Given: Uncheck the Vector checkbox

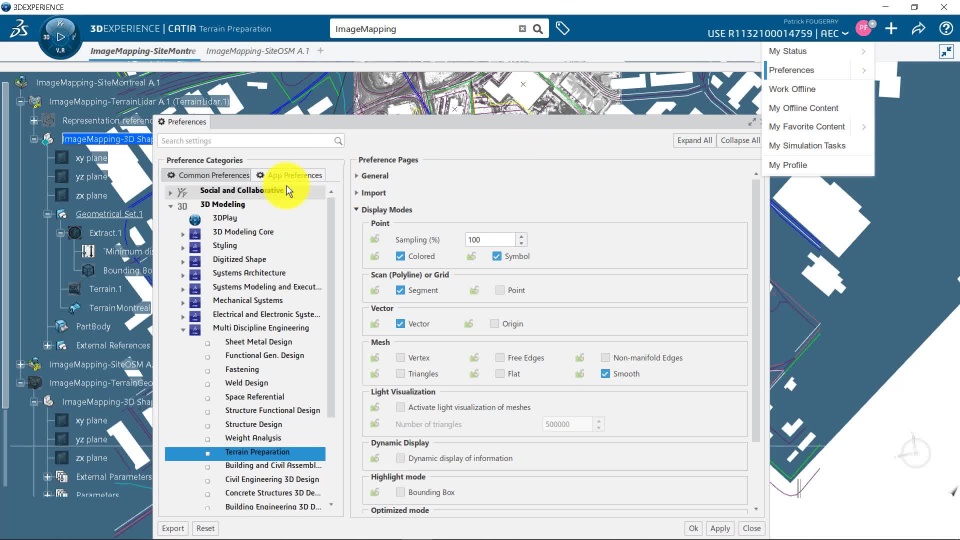Looking at the screenshot, I should 400,323.
